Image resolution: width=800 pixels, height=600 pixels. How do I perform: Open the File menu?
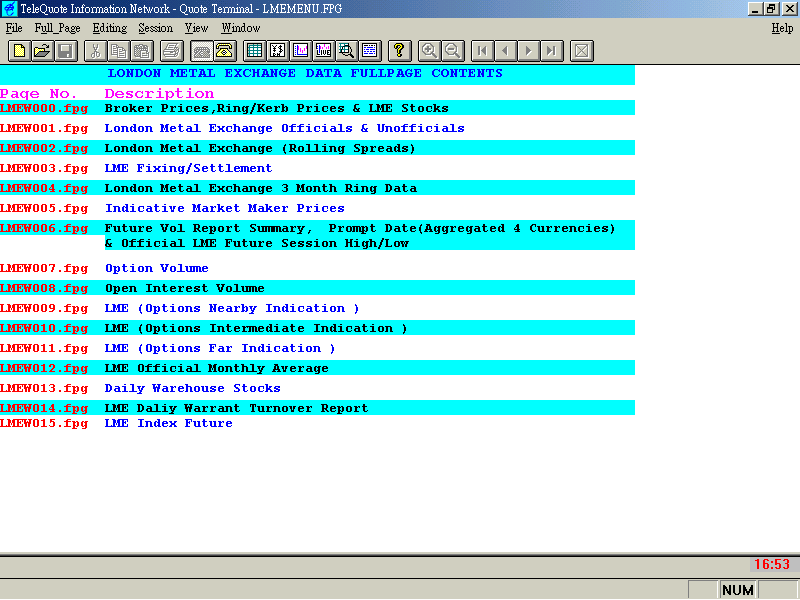pos(14,28)
